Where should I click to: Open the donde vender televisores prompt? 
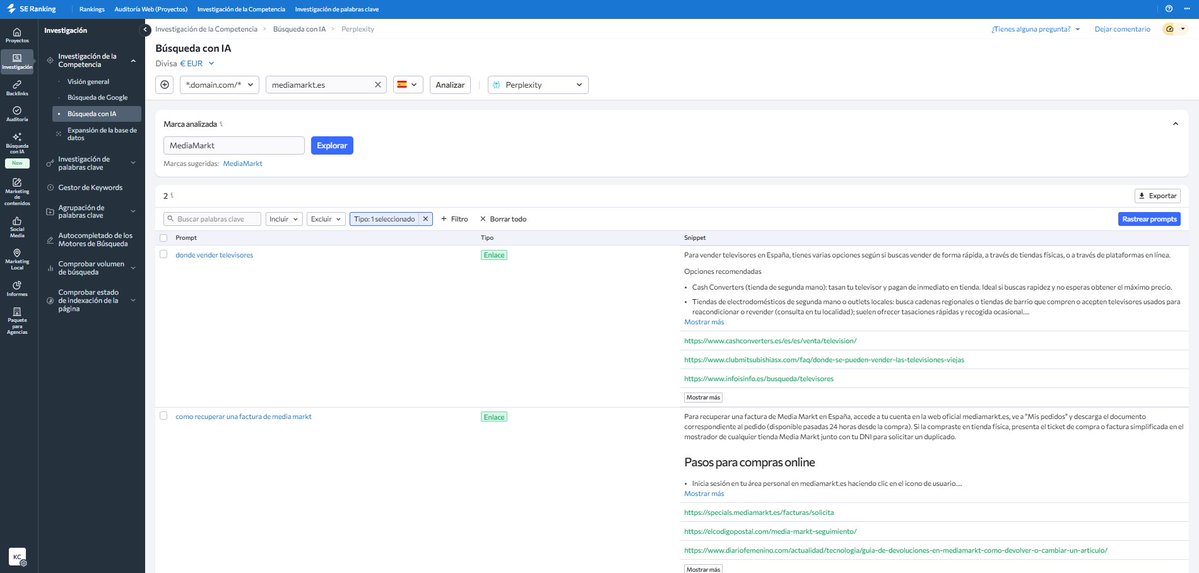pyautogui.click(x=214, y=255)
